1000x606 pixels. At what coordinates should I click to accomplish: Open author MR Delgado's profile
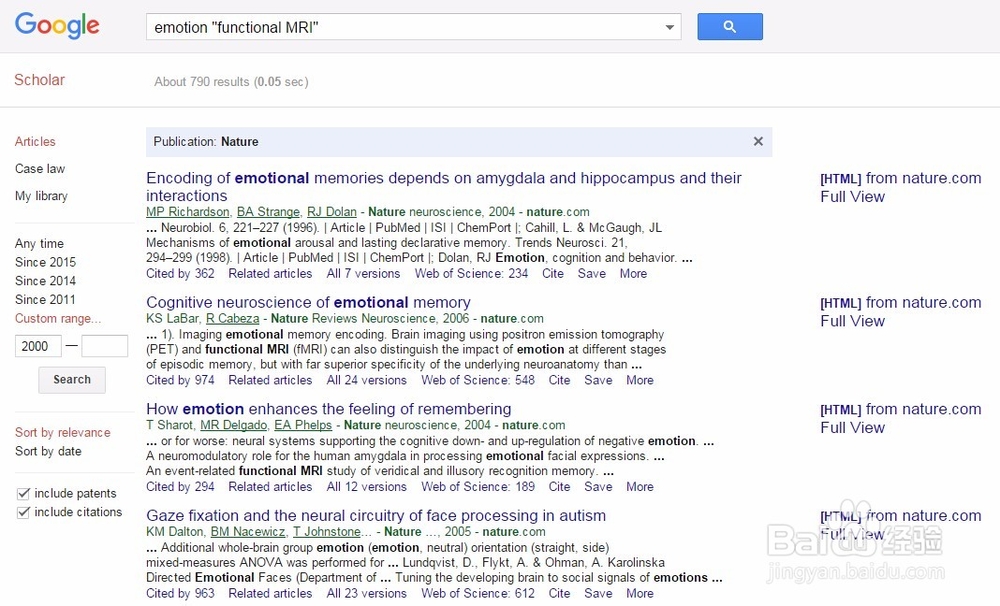coord(234,425)
